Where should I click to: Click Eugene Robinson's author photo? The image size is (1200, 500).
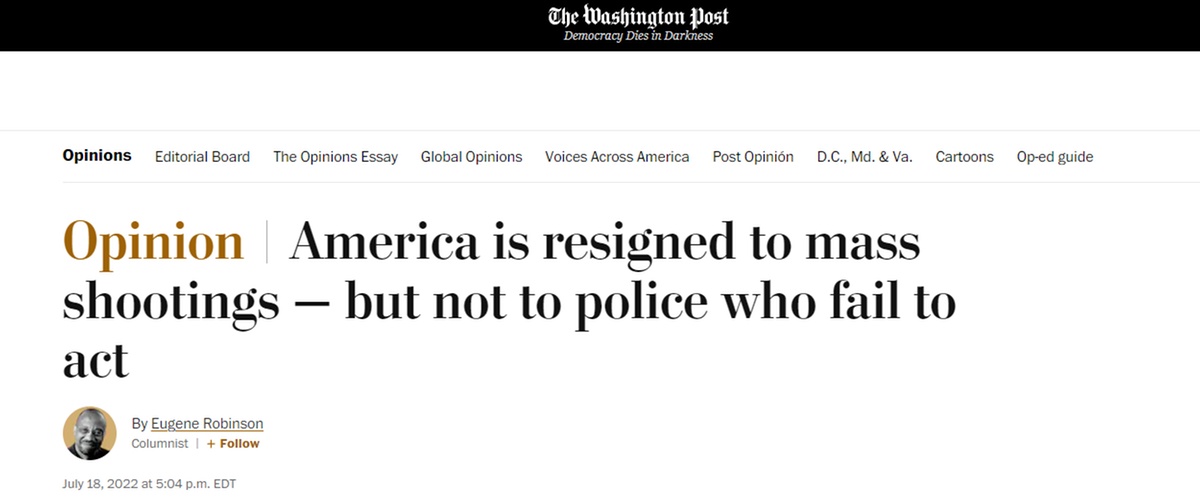pyautogui.click(x=89, y=433)
